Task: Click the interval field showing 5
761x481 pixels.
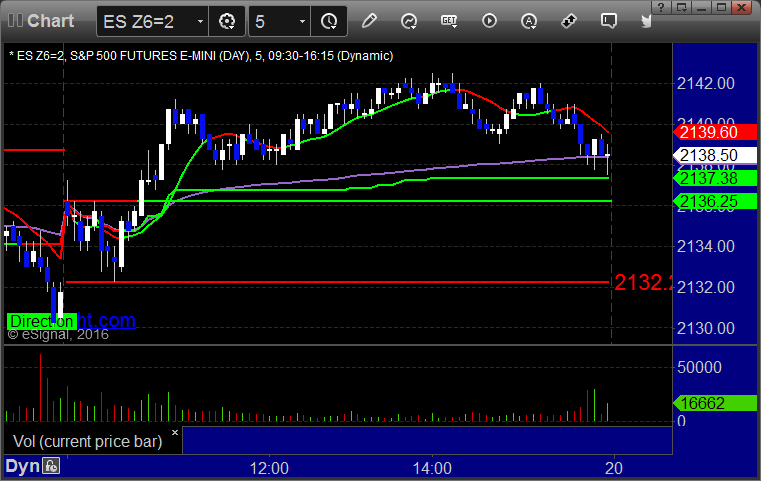Action: click(x=273, y=21)
